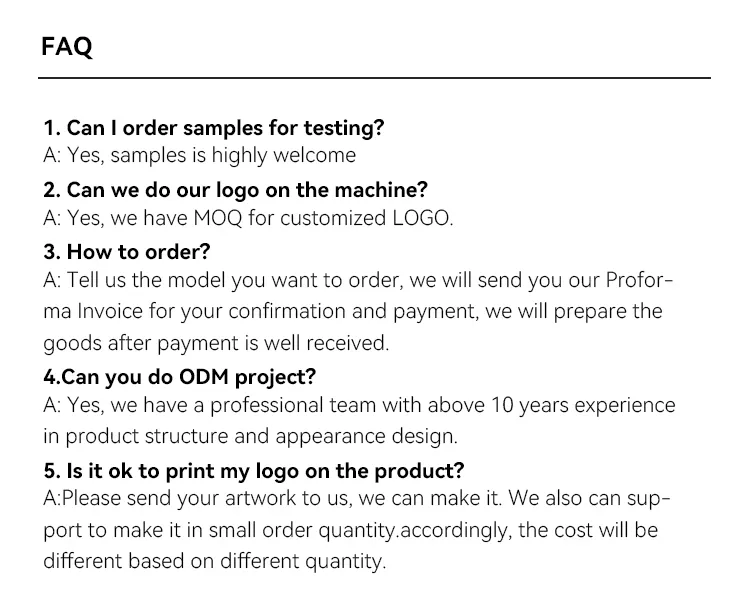Click the answer about MOQ for customized LOGO
Image resolution: width=750 pixels, height=604 pixels.
point(248,217)
